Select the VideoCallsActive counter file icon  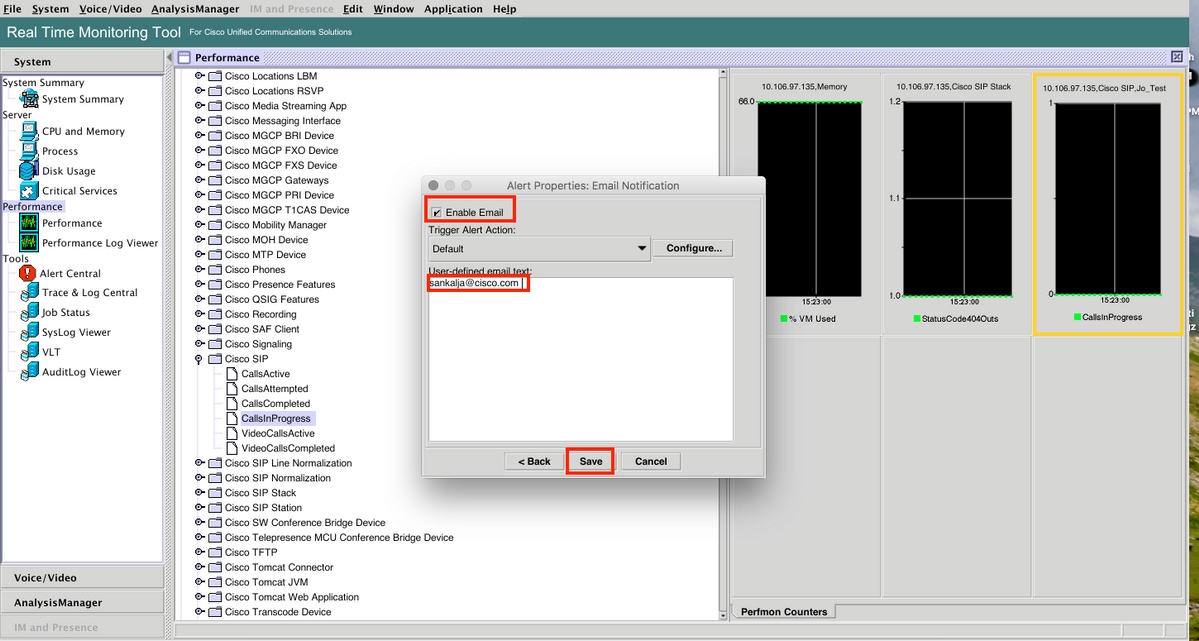(x=232, y=433)
